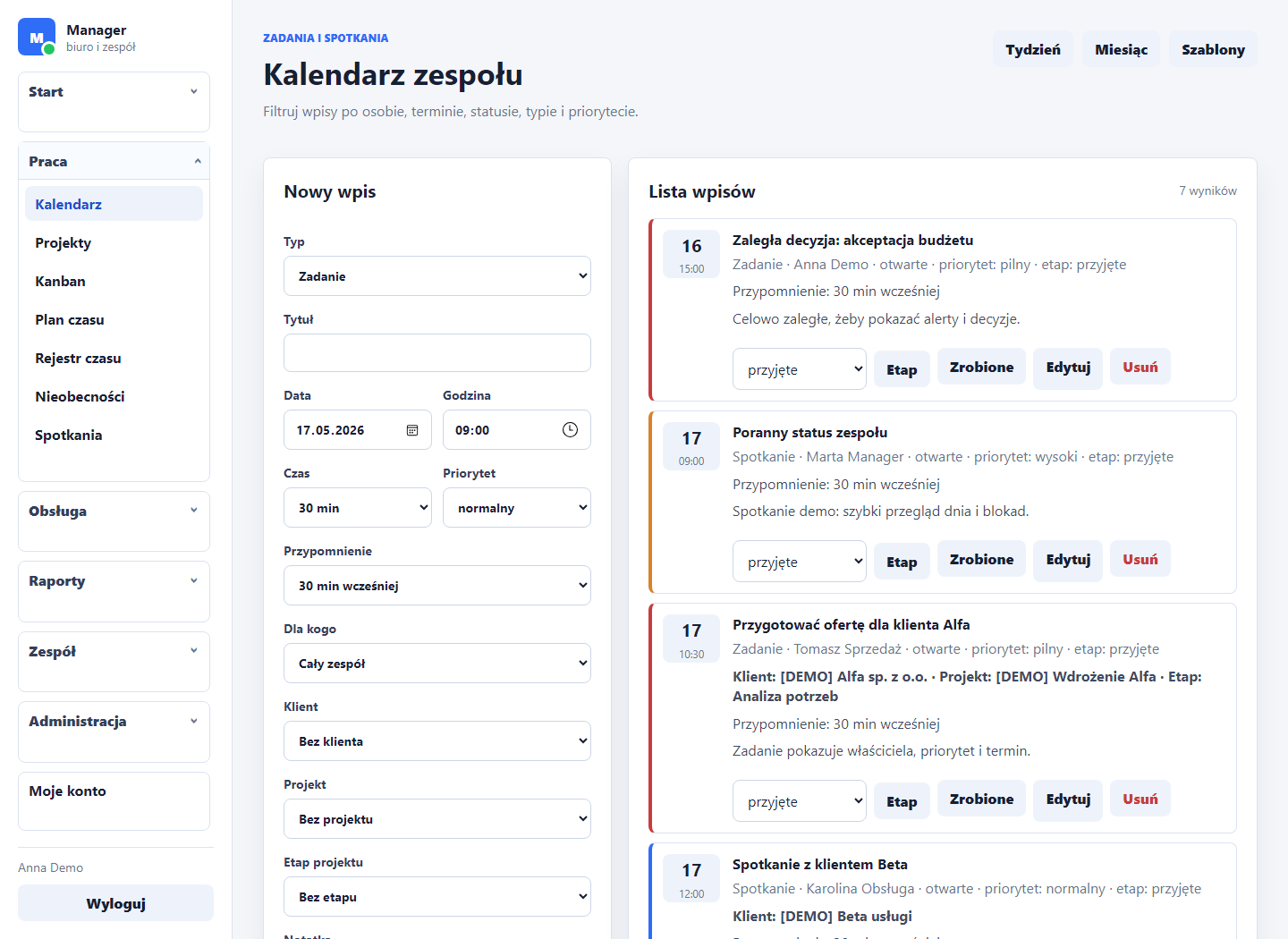Click title 'Zaległa decyzja: akceptacja budżetu'
Screen dimensions: 1288x939
point(852,240)
